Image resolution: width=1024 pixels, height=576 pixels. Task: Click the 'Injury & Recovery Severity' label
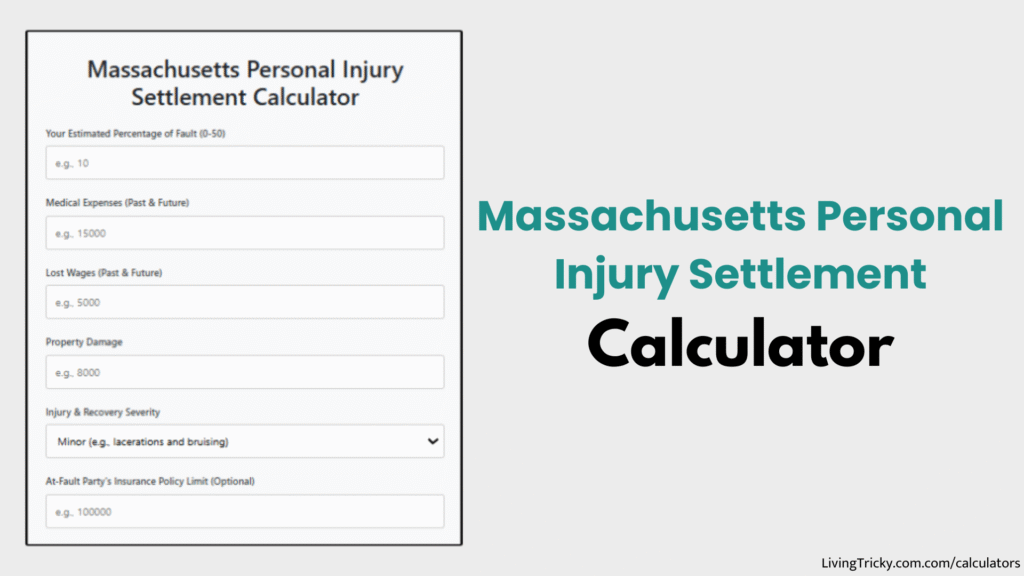[101, 411]
